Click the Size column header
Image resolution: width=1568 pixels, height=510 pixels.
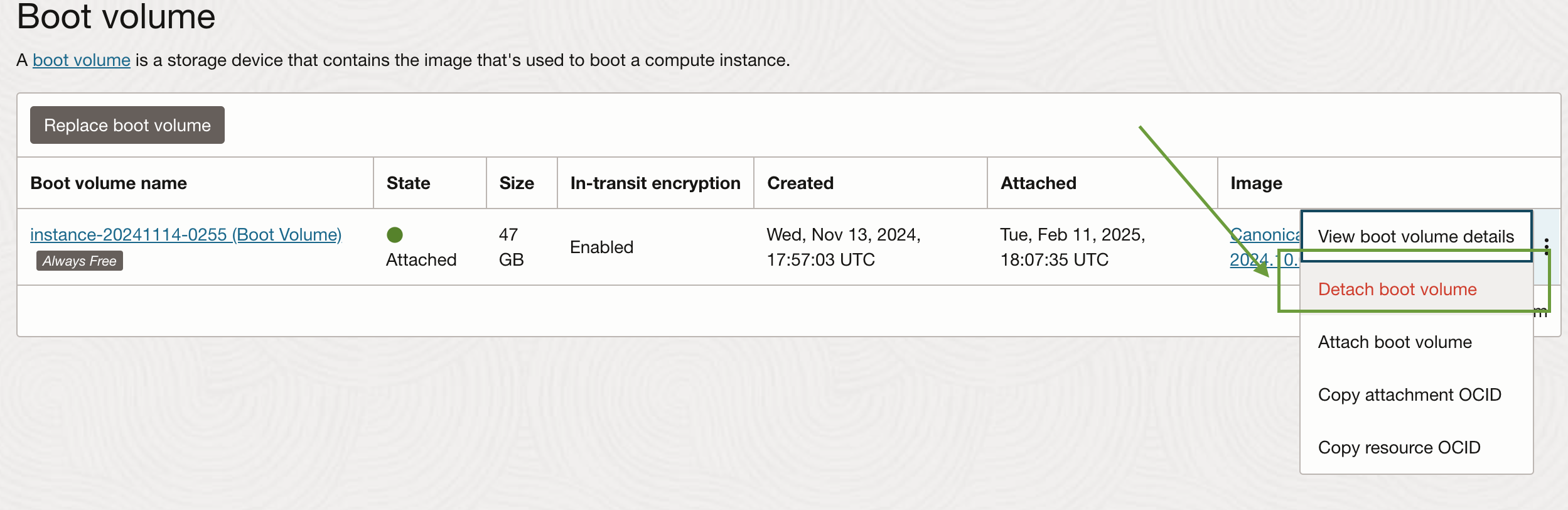coord(517,183)
